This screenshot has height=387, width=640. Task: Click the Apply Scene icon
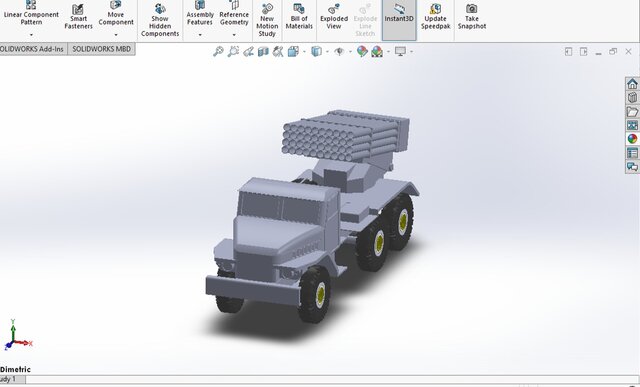[377, 51]
